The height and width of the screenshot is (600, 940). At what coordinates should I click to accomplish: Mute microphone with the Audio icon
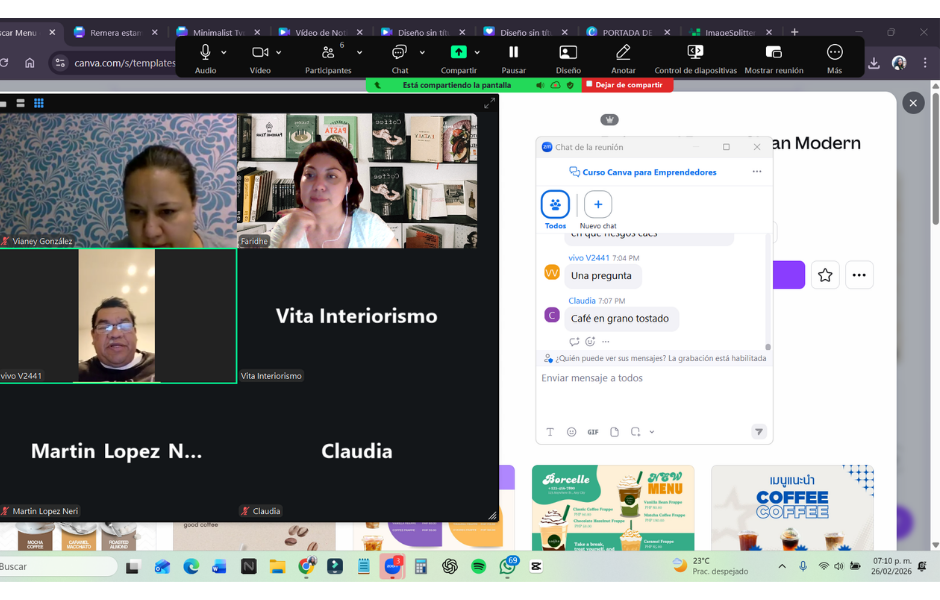point(205,53)
